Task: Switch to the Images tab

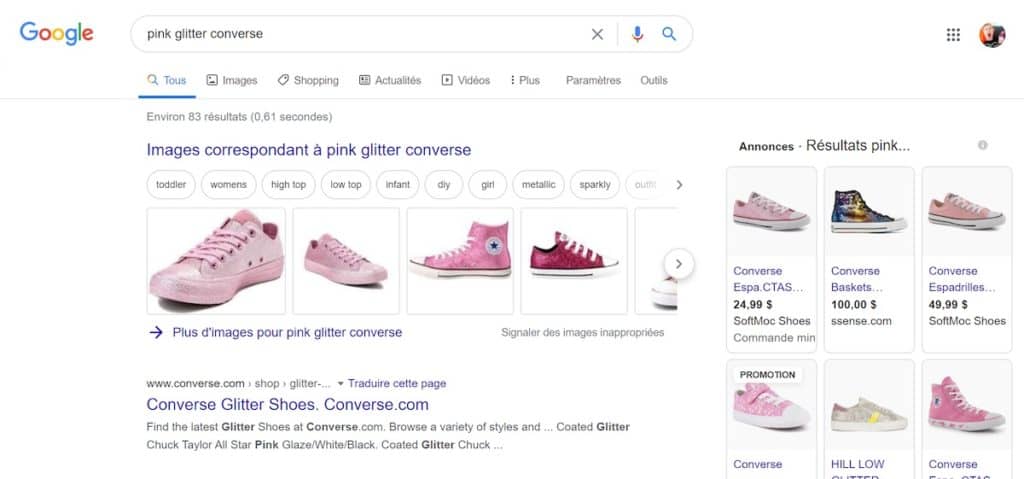Action: point(232,80)
